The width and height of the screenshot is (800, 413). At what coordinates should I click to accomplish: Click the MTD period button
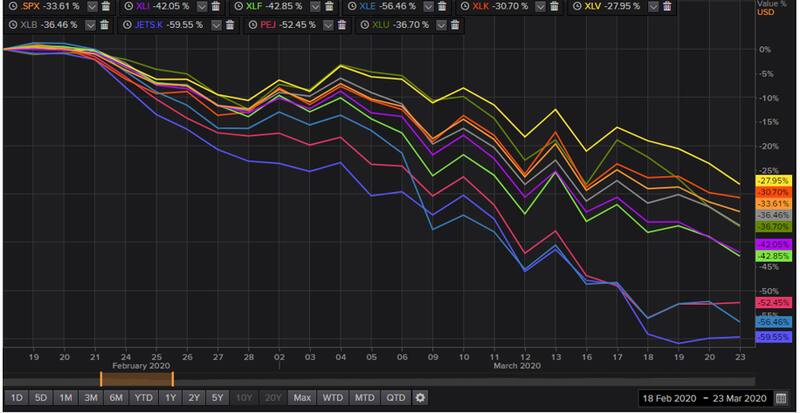tap(364, 397)
